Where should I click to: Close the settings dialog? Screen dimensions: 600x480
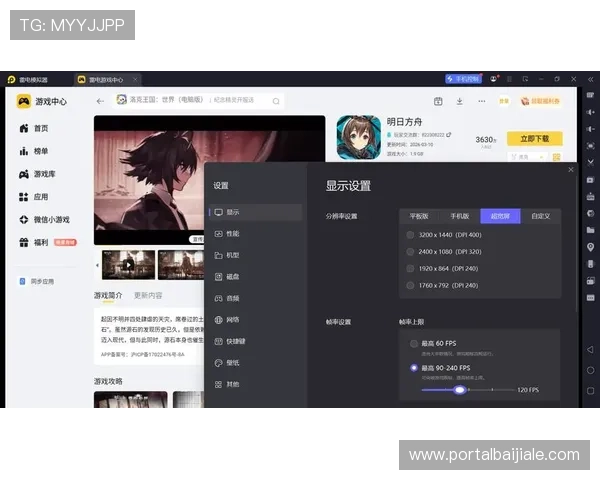click(571, 170)
